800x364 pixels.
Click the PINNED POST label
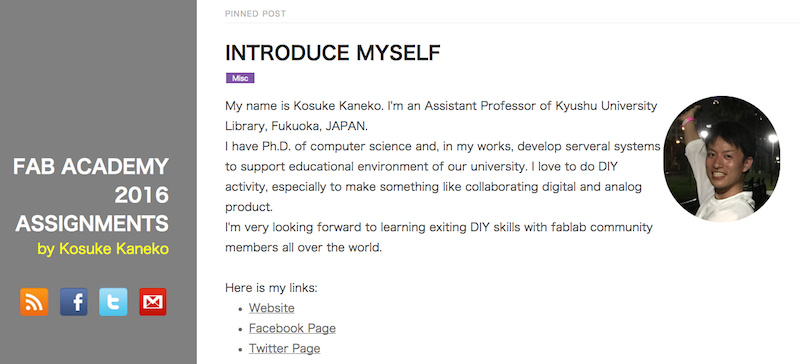pos(256,14)
